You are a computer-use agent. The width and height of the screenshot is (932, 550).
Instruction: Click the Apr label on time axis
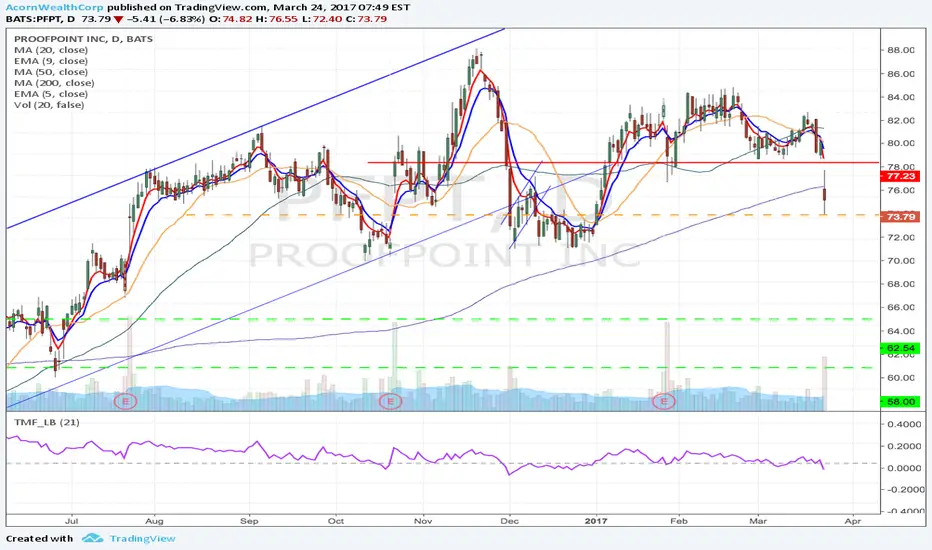pyautogui.click(x=853, y=521)
